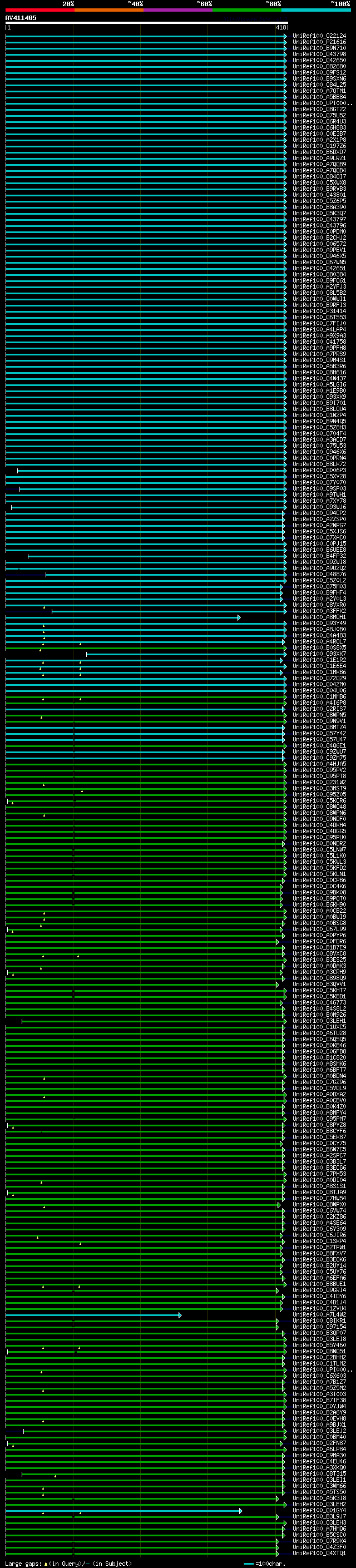Open hit UniRef100_O82680

coord(319,66)
